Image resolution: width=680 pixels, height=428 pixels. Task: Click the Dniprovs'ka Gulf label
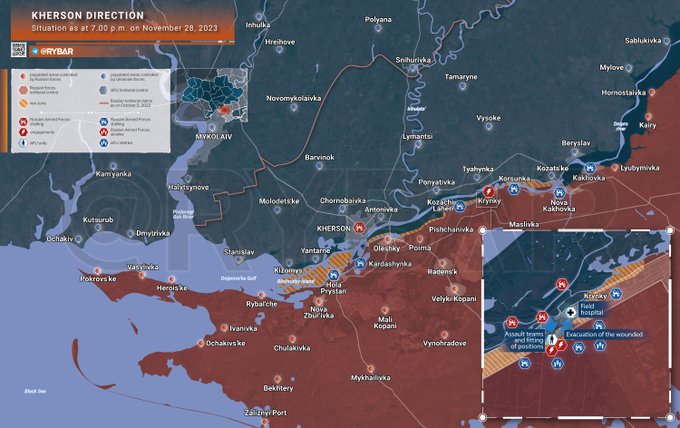(239, 278)
